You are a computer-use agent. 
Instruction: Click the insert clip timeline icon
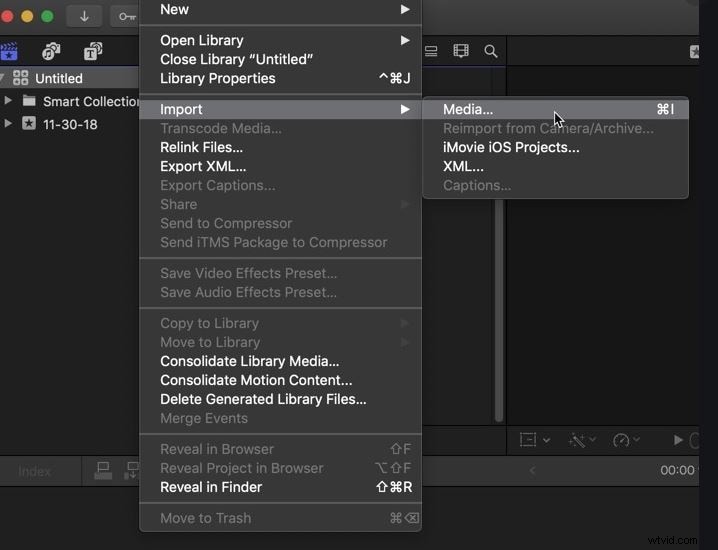pos(131,471)
